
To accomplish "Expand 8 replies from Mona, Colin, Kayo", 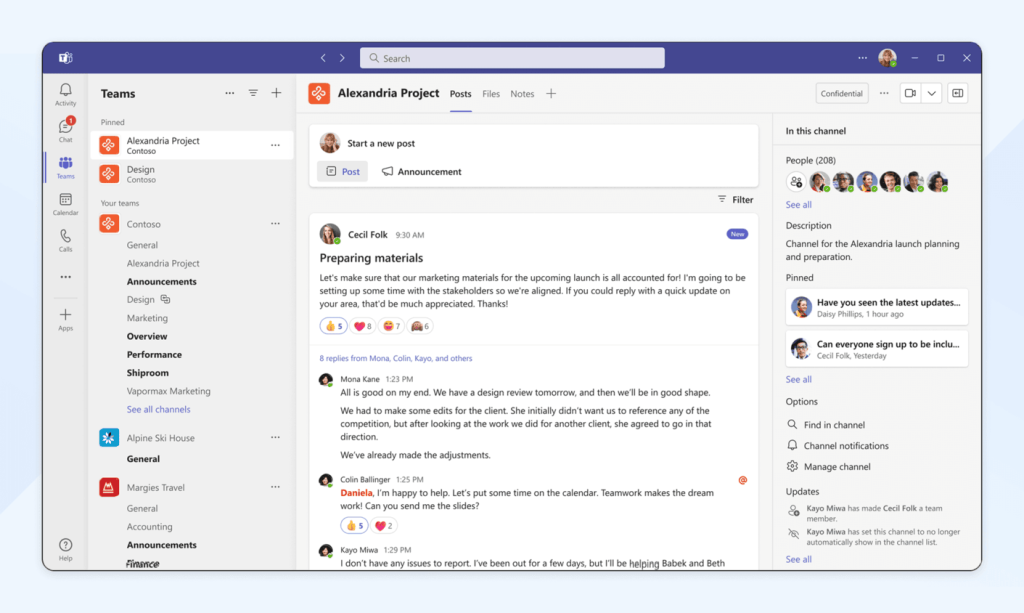I will pyautogui.click(x=396, y=358).
